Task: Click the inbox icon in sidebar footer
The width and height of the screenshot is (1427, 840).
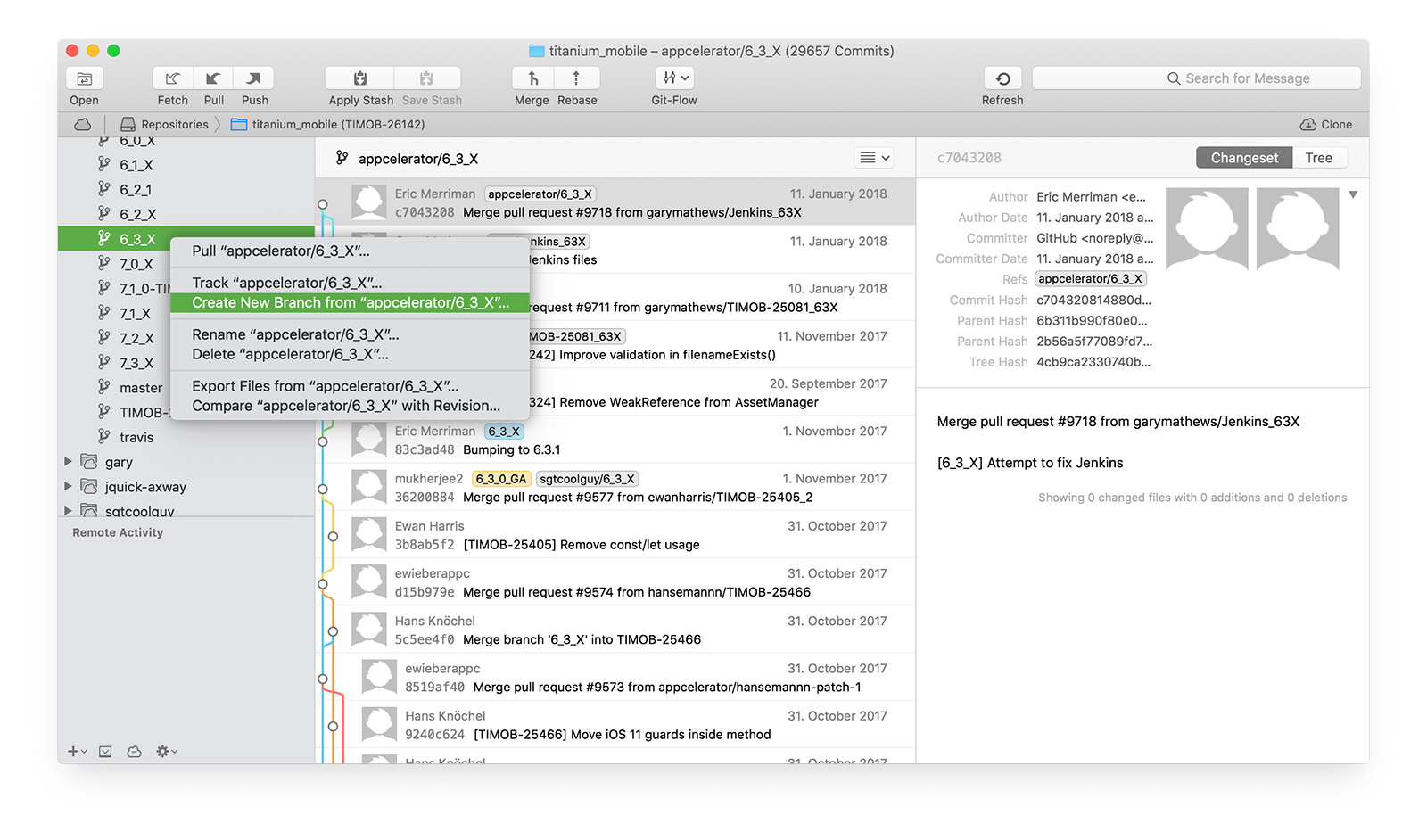Action: (105, 752)
